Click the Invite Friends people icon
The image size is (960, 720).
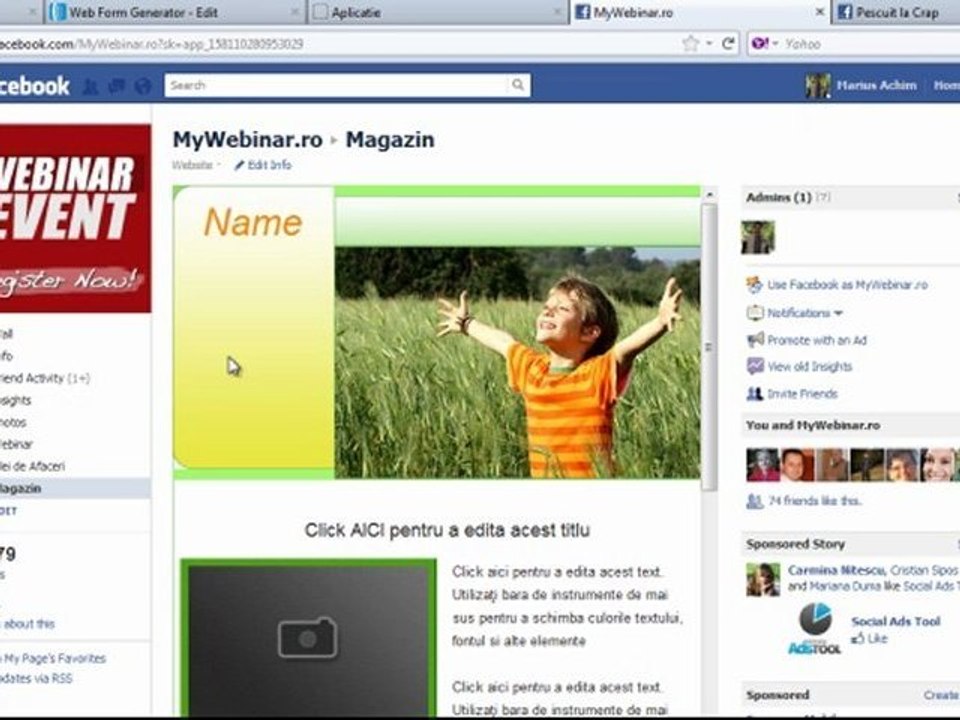[x=755, y=394]
